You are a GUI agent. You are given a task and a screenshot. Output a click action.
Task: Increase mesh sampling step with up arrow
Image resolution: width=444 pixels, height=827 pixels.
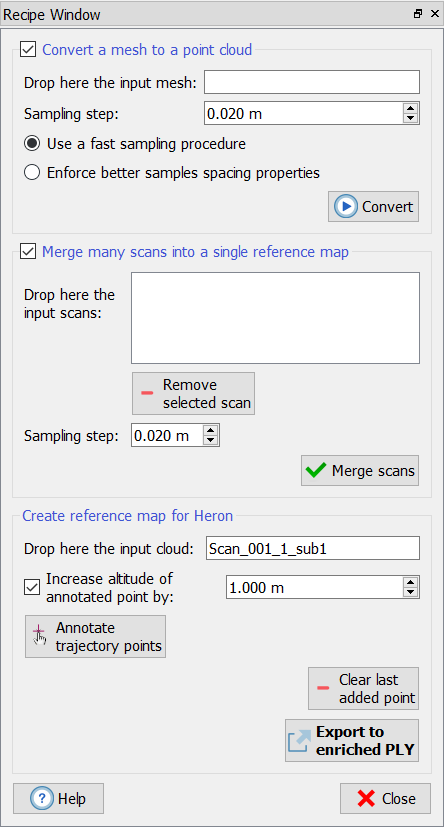pos(410,108)
